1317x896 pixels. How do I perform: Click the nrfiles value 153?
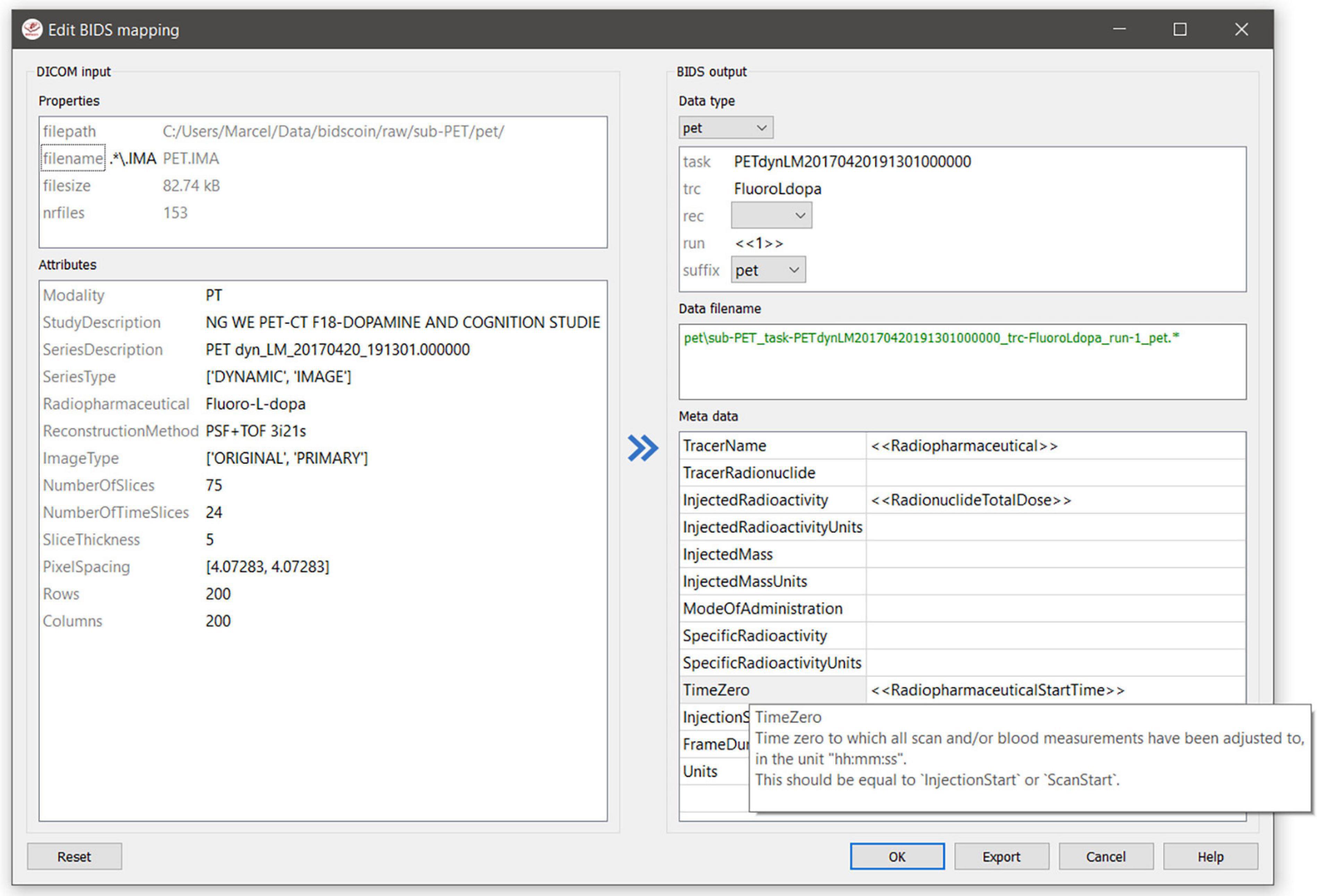coord(175,213)
